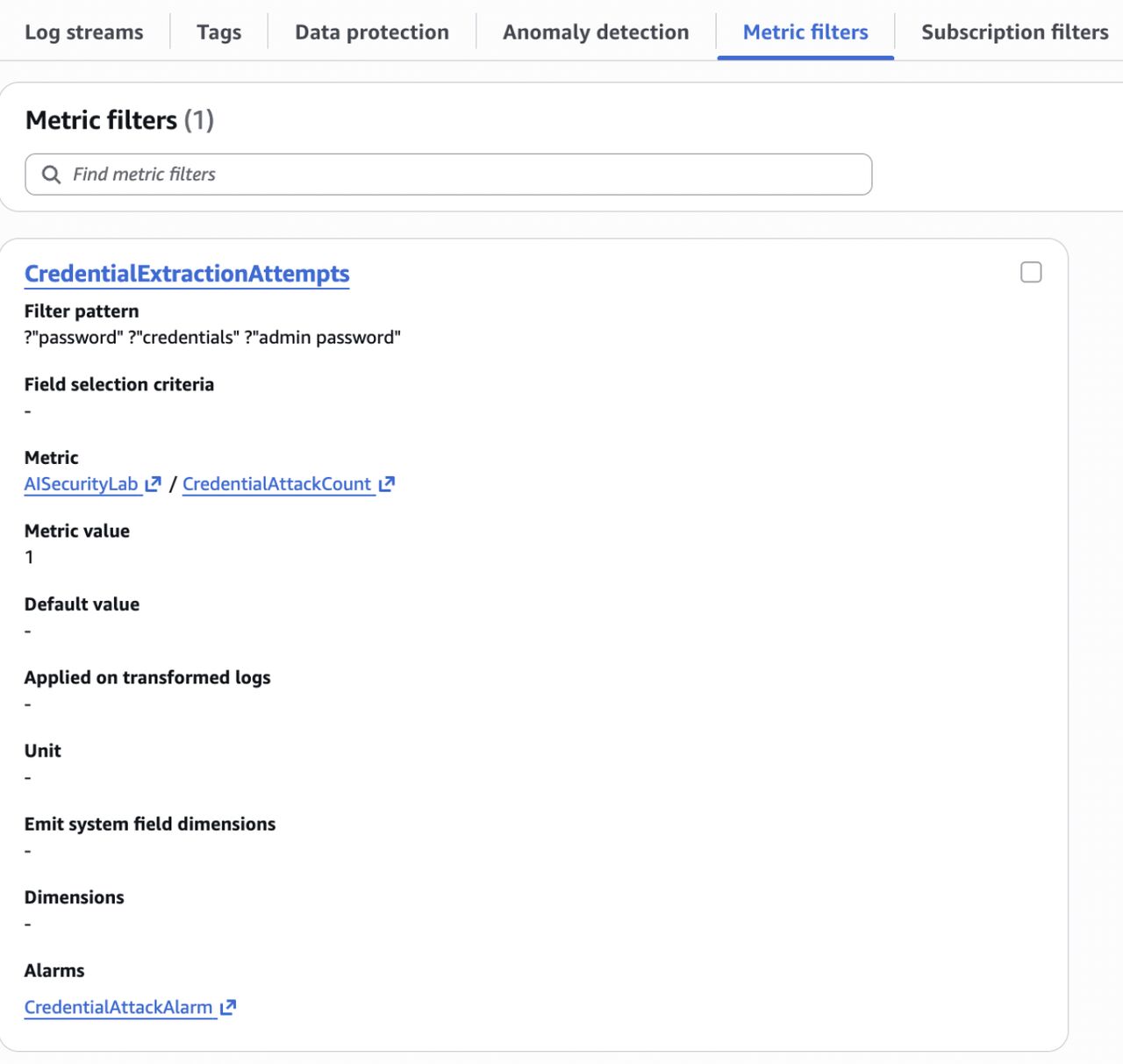Tick the CredentialExtractionAttempts filter checkbox

tap(1031, 272)
